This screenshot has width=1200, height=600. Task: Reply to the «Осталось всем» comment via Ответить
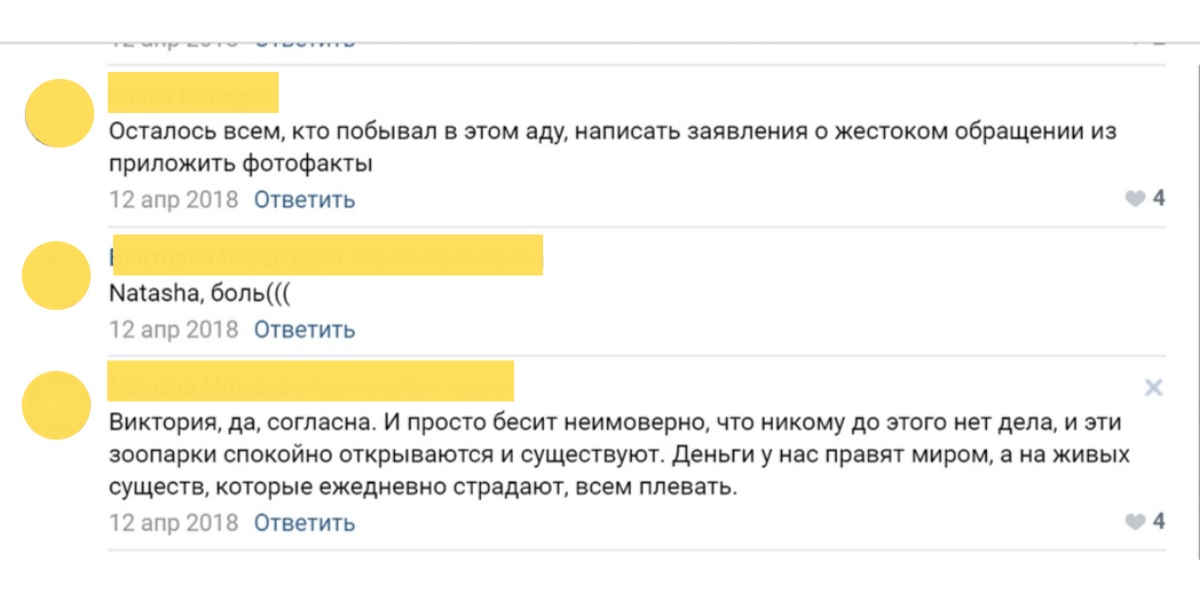304,199
